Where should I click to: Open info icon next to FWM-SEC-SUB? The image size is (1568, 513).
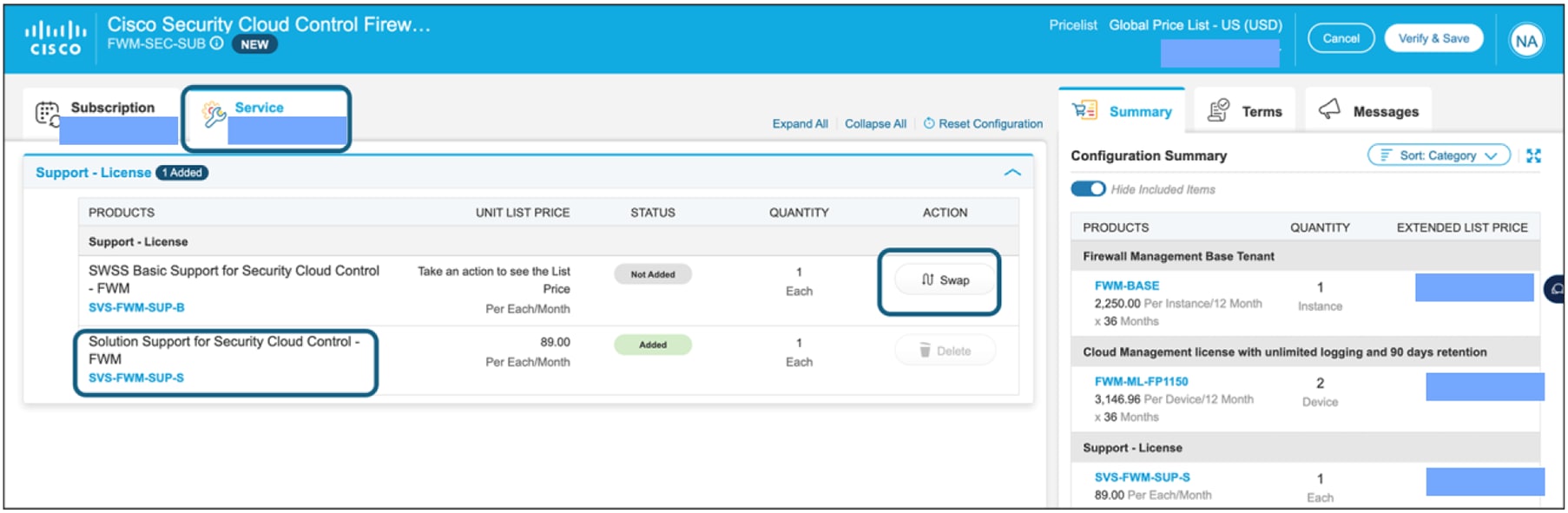point(217,43)
